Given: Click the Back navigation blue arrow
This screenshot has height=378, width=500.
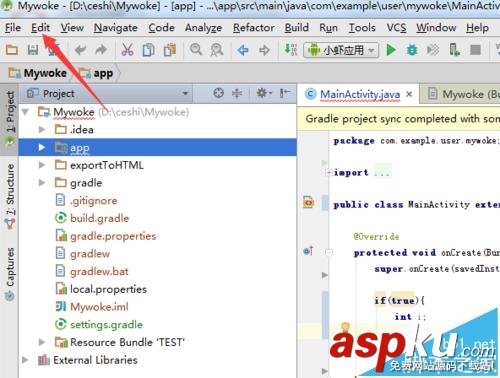Looking at the screenshot, I should coord(243,50).
